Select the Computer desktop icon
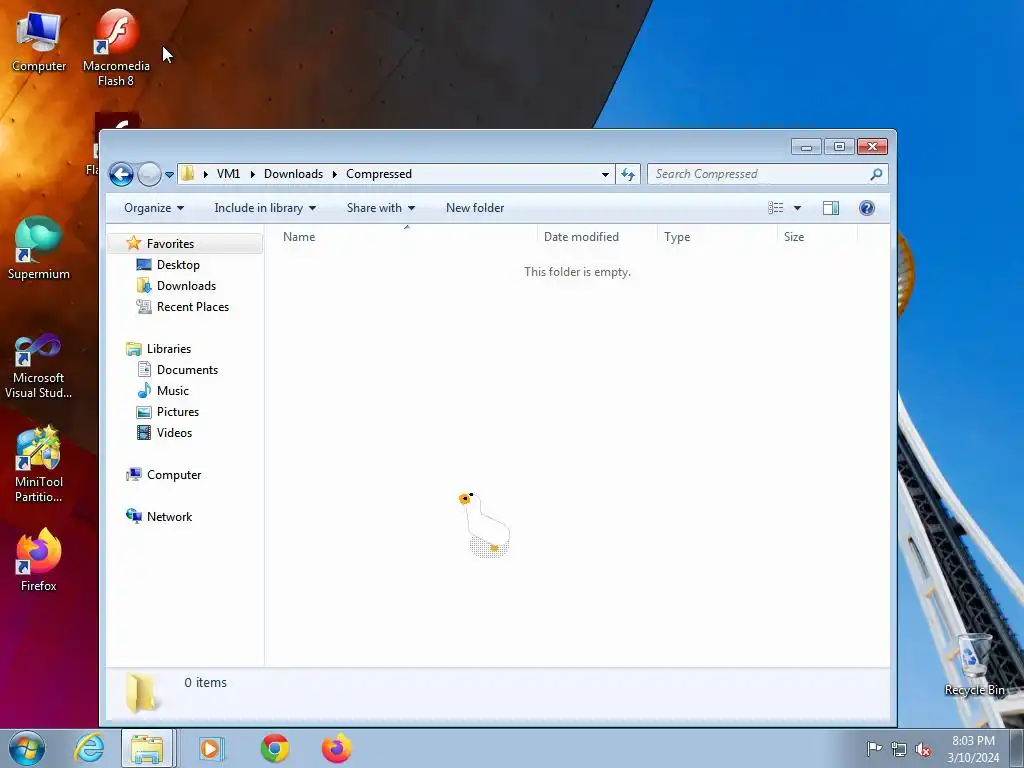Image resolution: width=1024 pixels, height=768 pixels. click(x=39, y=41)
